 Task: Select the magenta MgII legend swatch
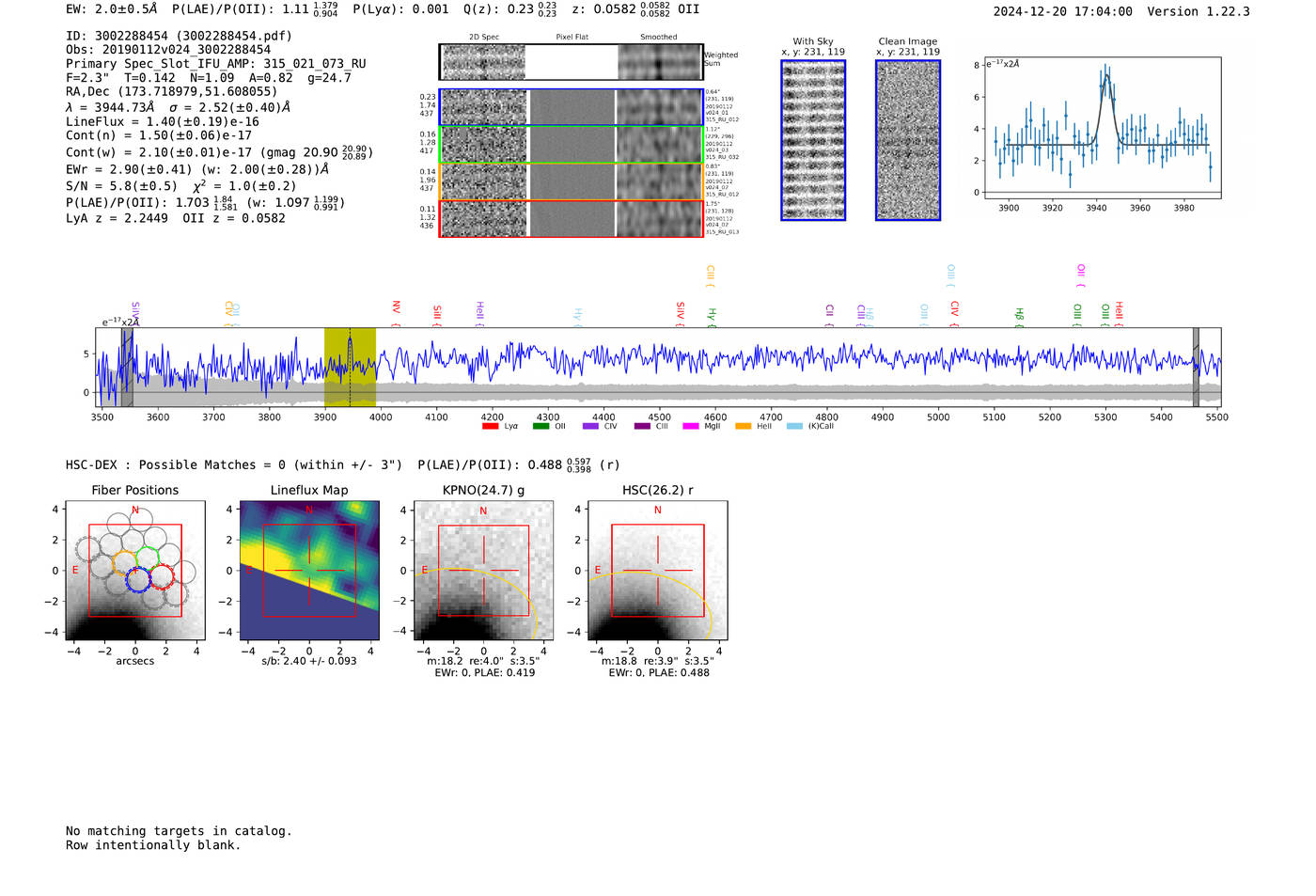point(691,426)
